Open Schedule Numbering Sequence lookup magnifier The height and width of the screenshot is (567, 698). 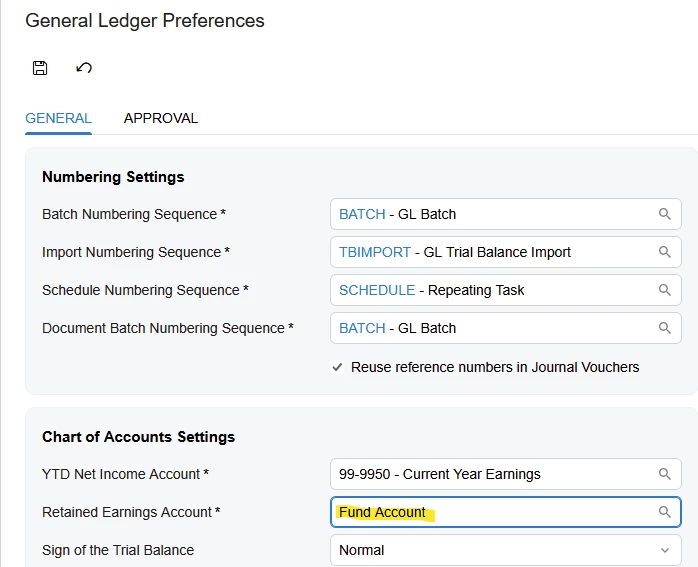[665, 290]
